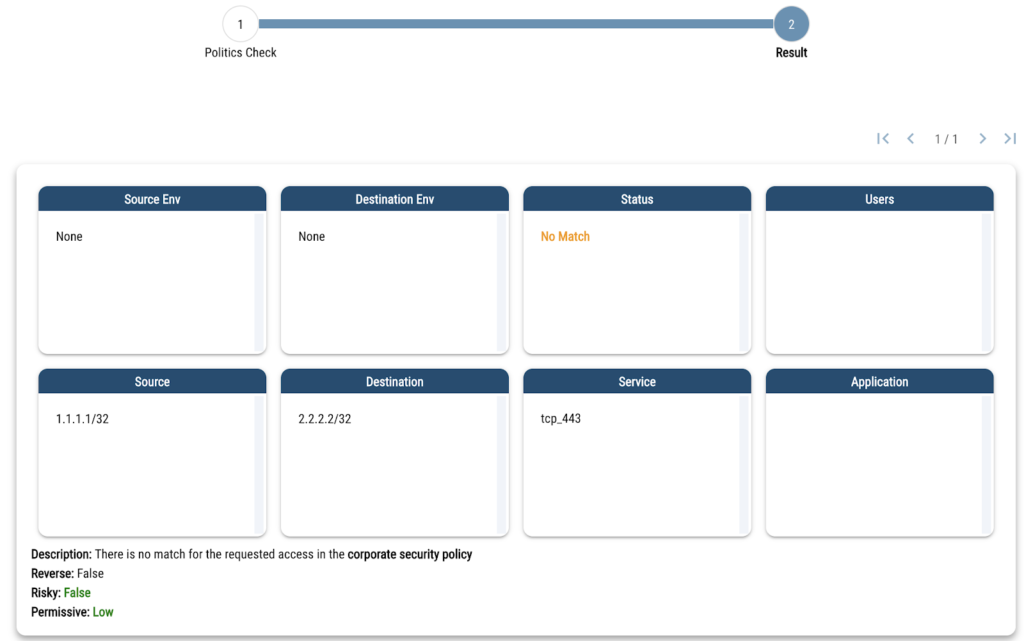1024x641 pixels.
Task: Select the Destination Env card header
Action: 395,199
